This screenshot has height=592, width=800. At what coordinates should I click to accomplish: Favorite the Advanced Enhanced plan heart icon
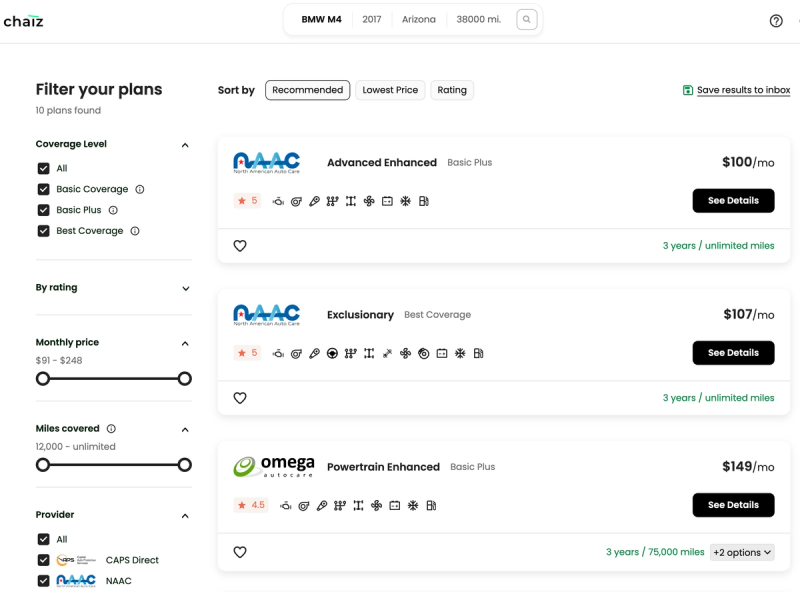(240, 246)
